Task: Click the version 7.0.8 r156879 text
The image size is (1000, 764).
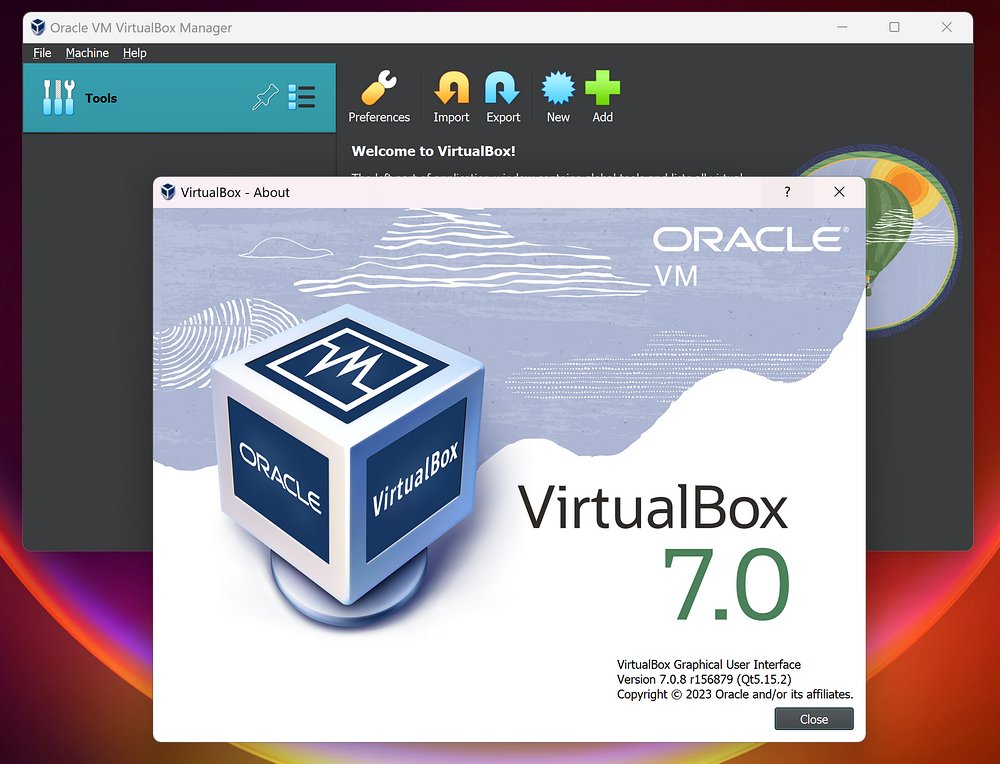Action: point(704,679)
